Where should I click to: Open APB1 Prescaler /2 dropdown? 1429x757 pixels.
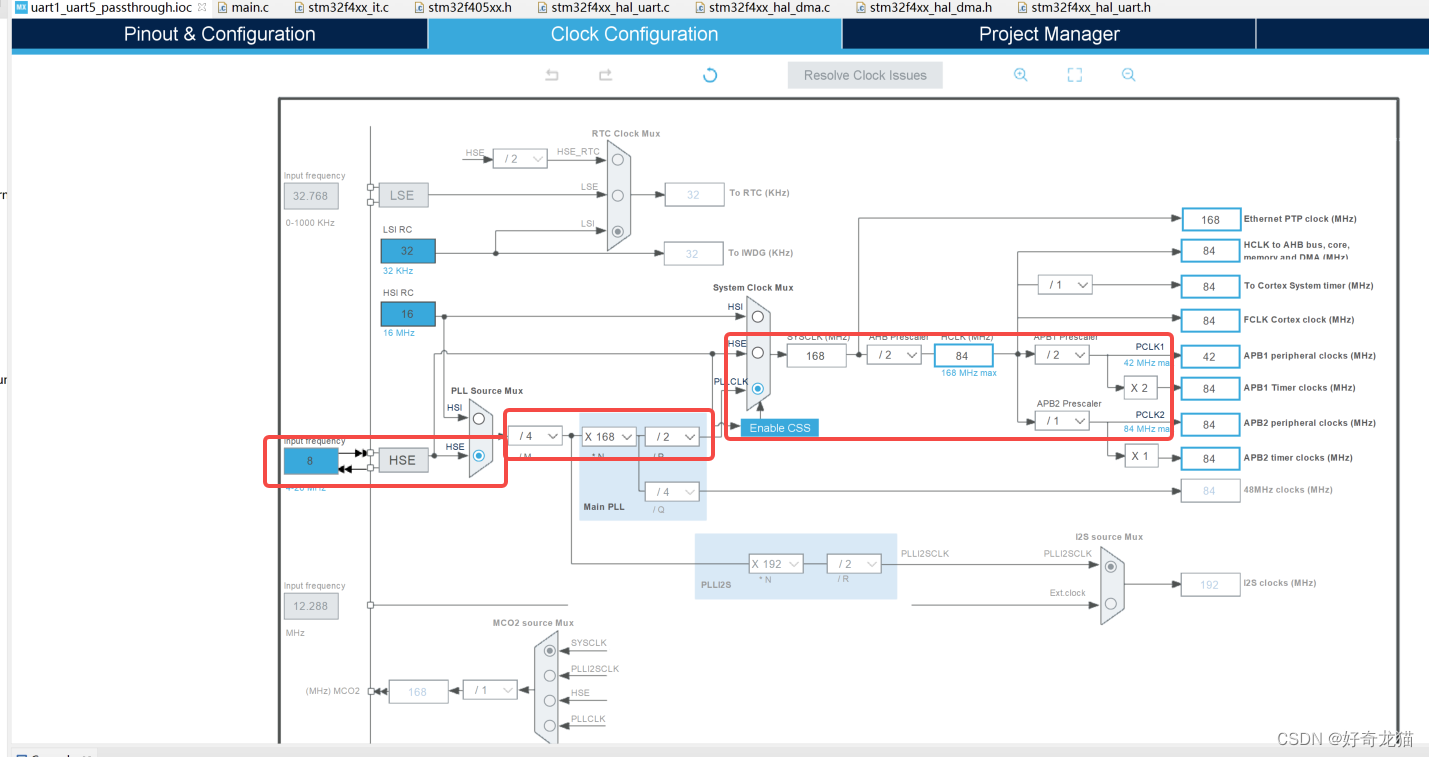[x=1062, y=354]
